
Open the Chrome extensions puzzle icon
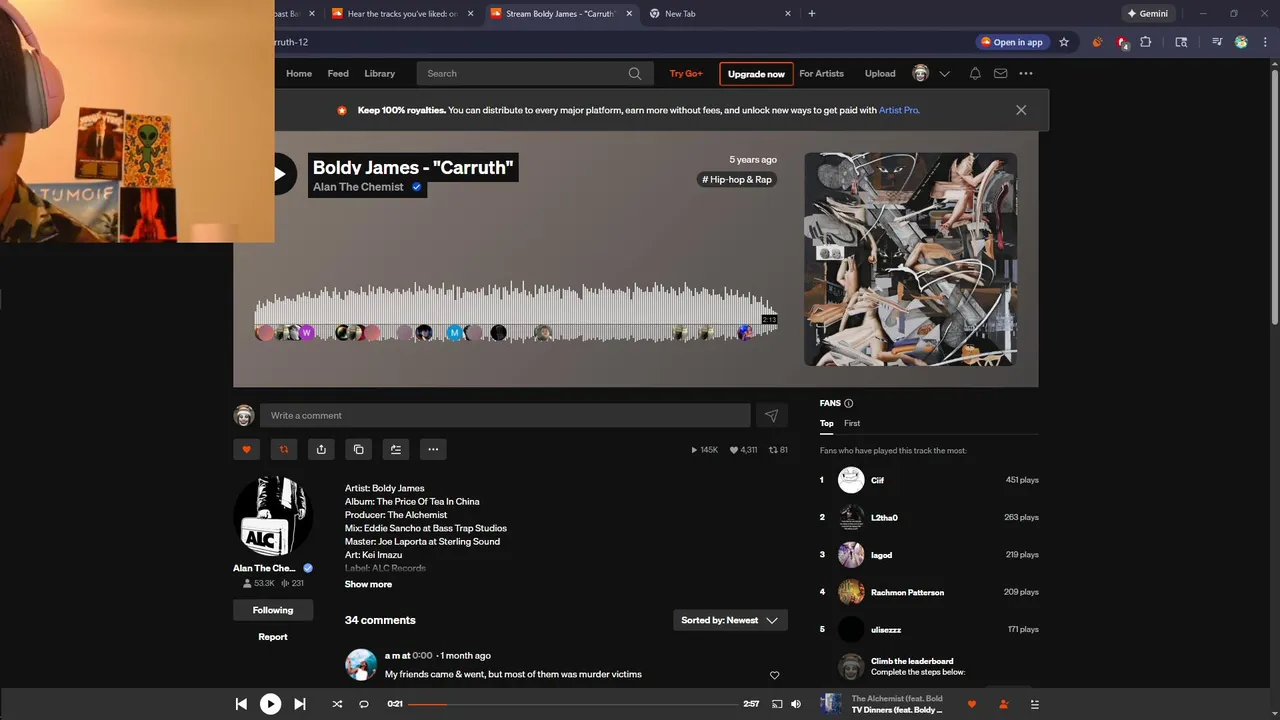pos(1146,42)
